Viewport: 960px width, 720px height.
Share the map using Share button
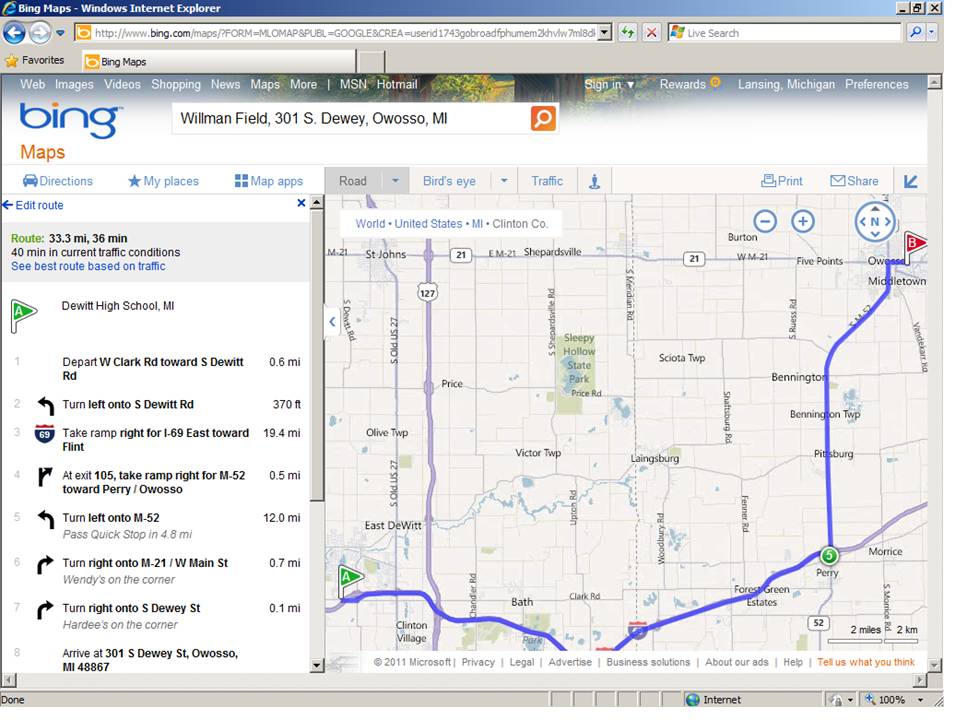pyautogui.click(x=854, y=181)
